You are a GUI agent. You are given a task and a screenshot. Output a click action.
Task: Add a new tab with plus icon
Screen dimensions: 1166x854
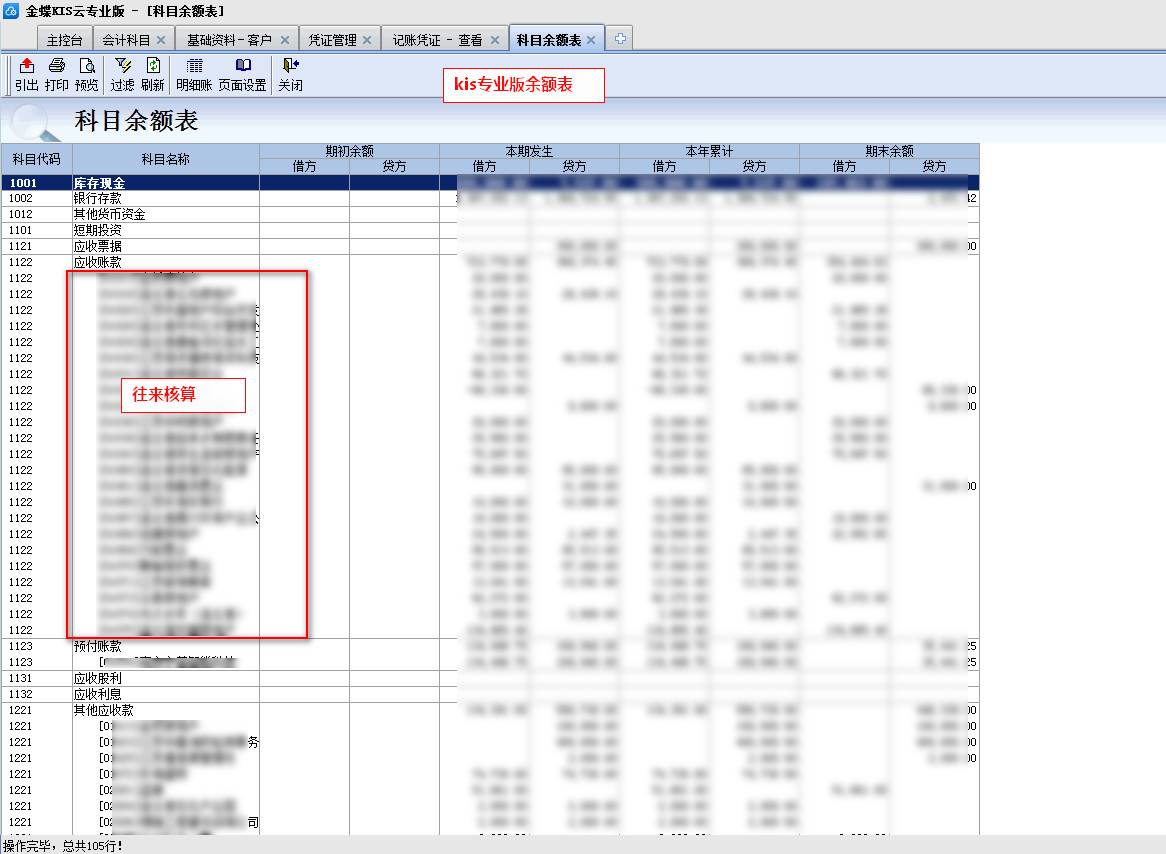click(620, 39)
